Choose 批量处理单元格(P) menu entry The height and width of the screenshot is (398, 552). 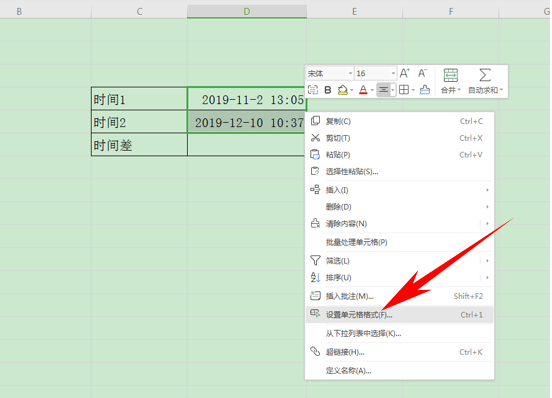coord(399,242)
